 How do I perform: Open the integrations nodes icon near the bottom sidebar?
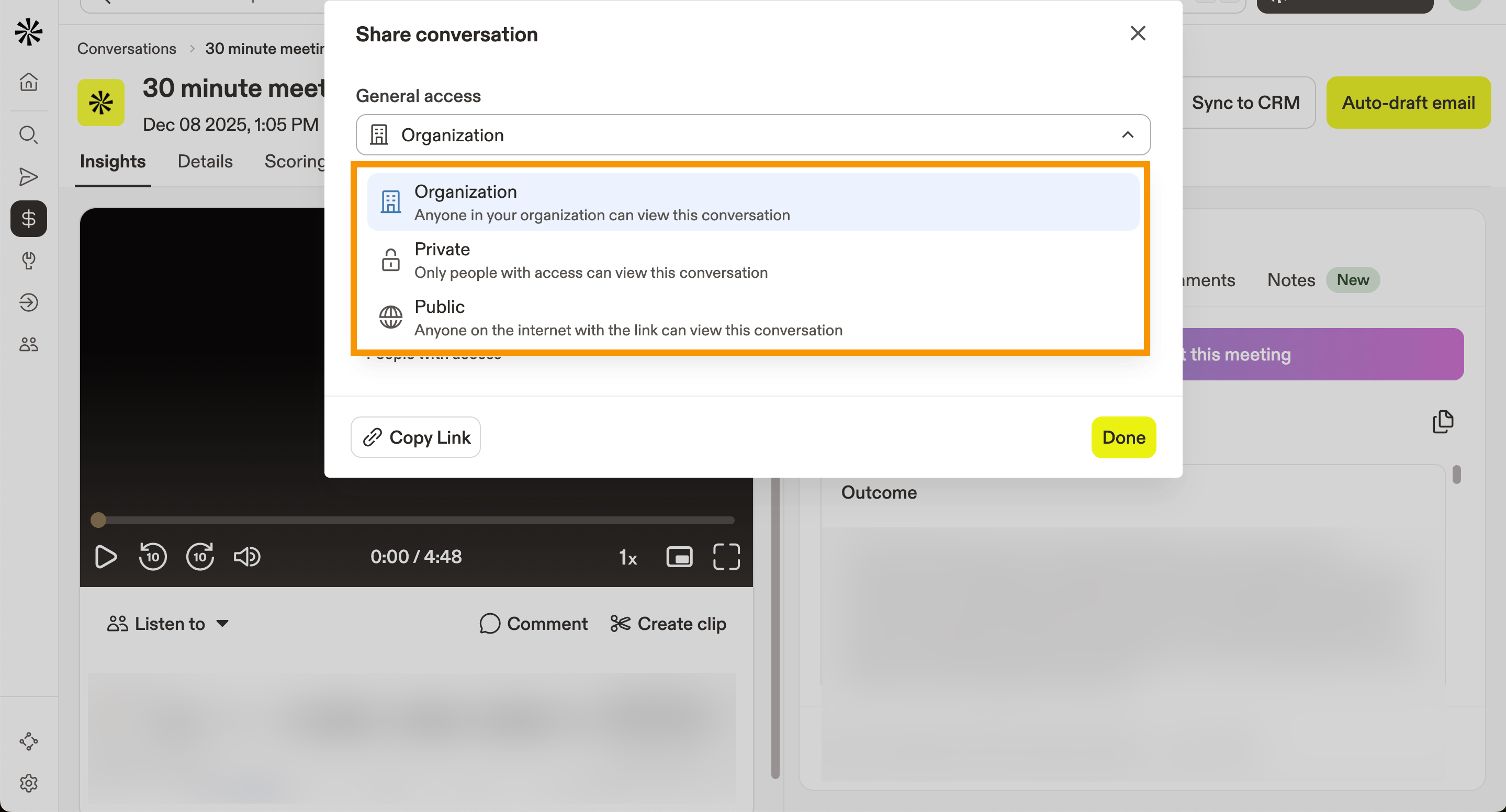coord(29,741)
